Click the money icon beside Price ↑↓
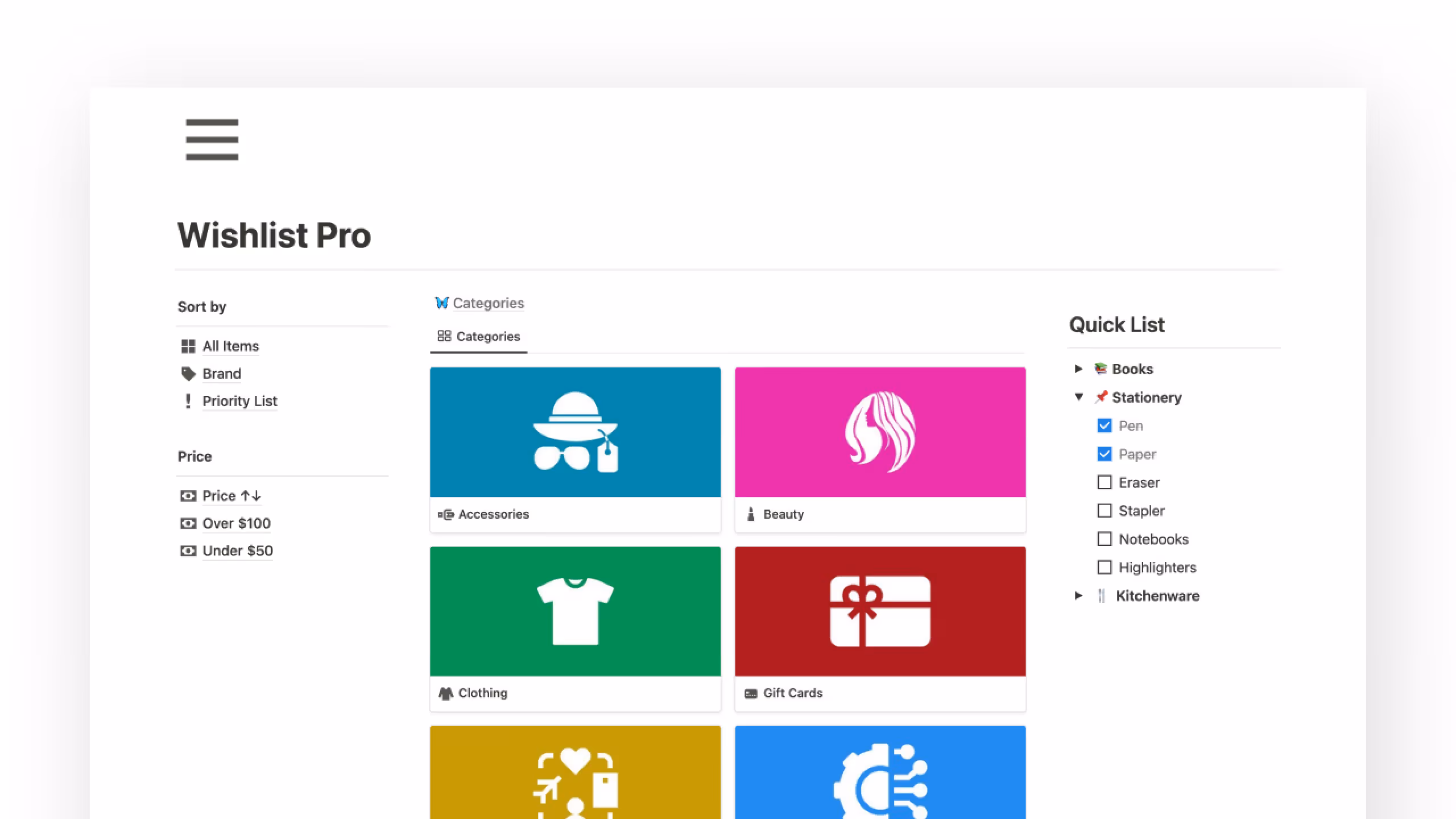 tap(188, 496)
